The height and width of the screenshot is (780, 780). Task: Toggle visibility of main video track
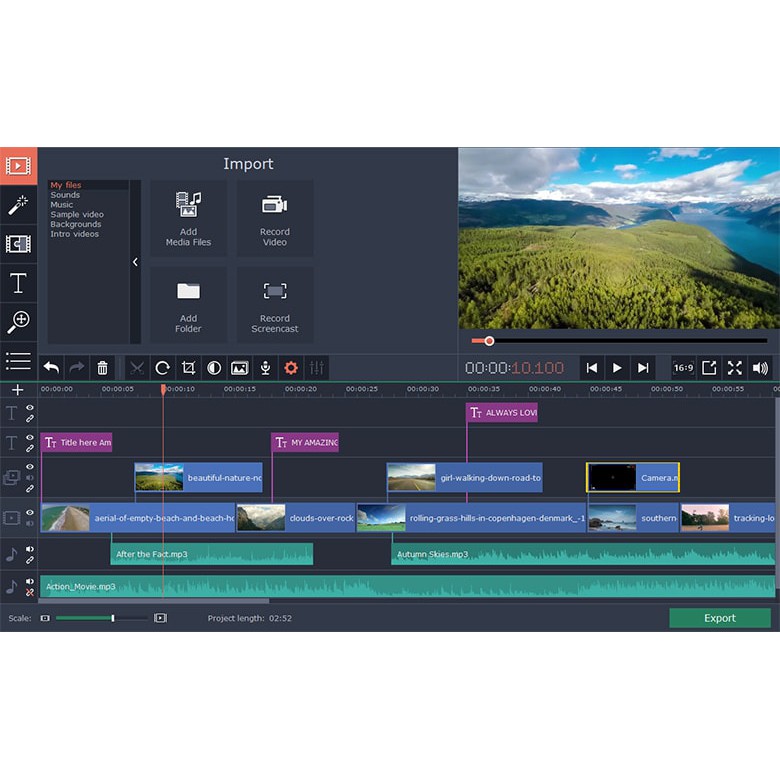[30, 512]
